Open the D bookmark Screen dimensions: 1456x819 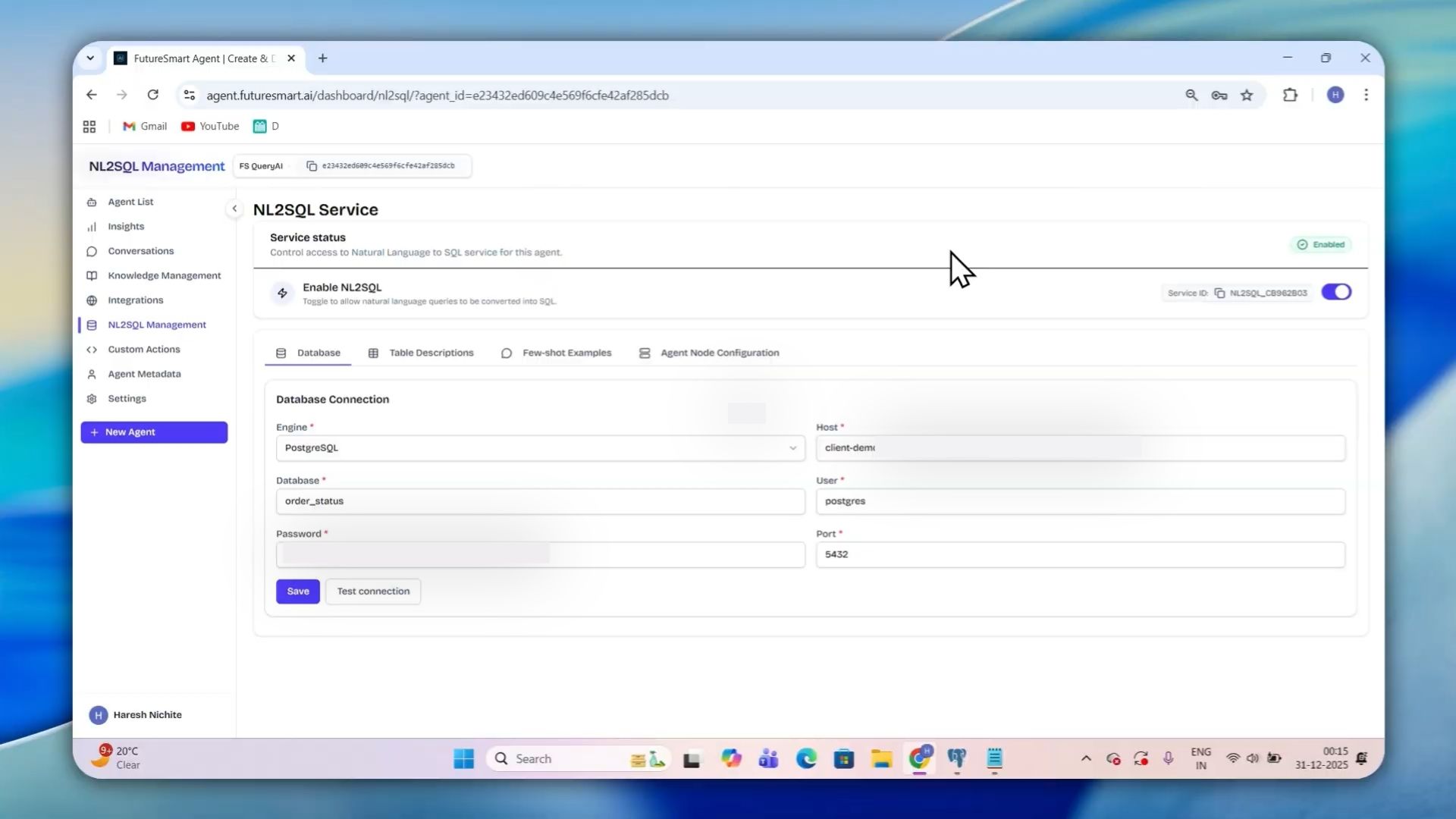[x=266, y=127]
